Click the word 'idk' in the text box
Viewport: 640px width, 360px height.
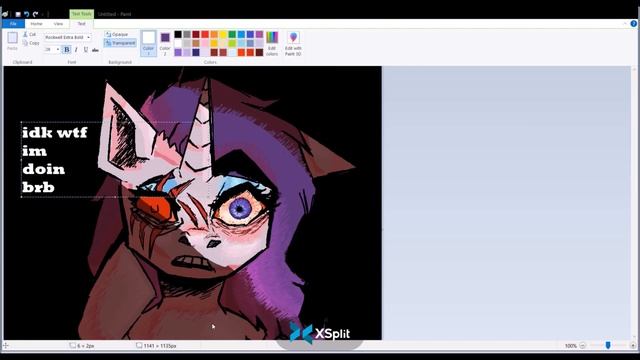[38, 132]
